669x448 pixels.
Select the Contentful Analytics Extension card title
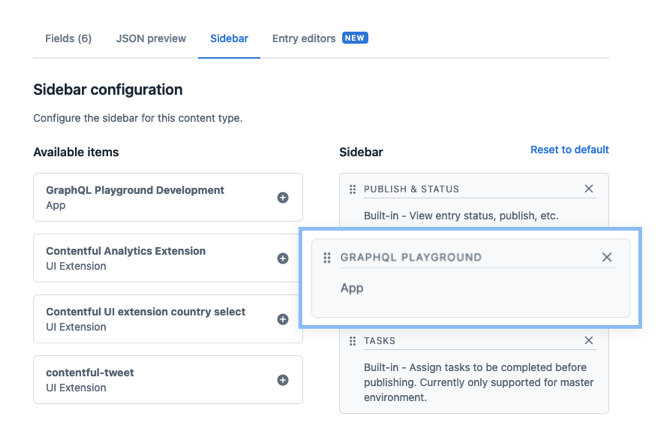(x=126, y=251)
